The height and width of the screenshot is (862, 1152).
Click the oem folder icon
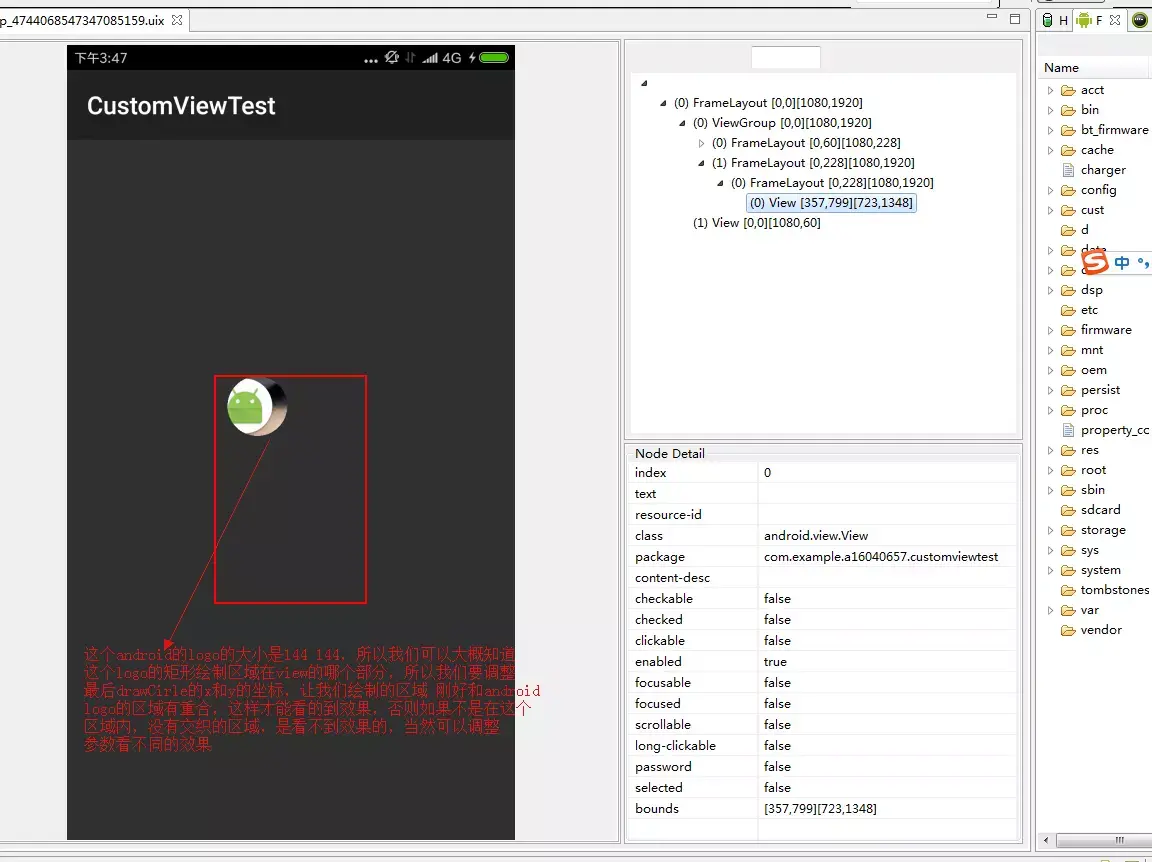[1068, 370]
